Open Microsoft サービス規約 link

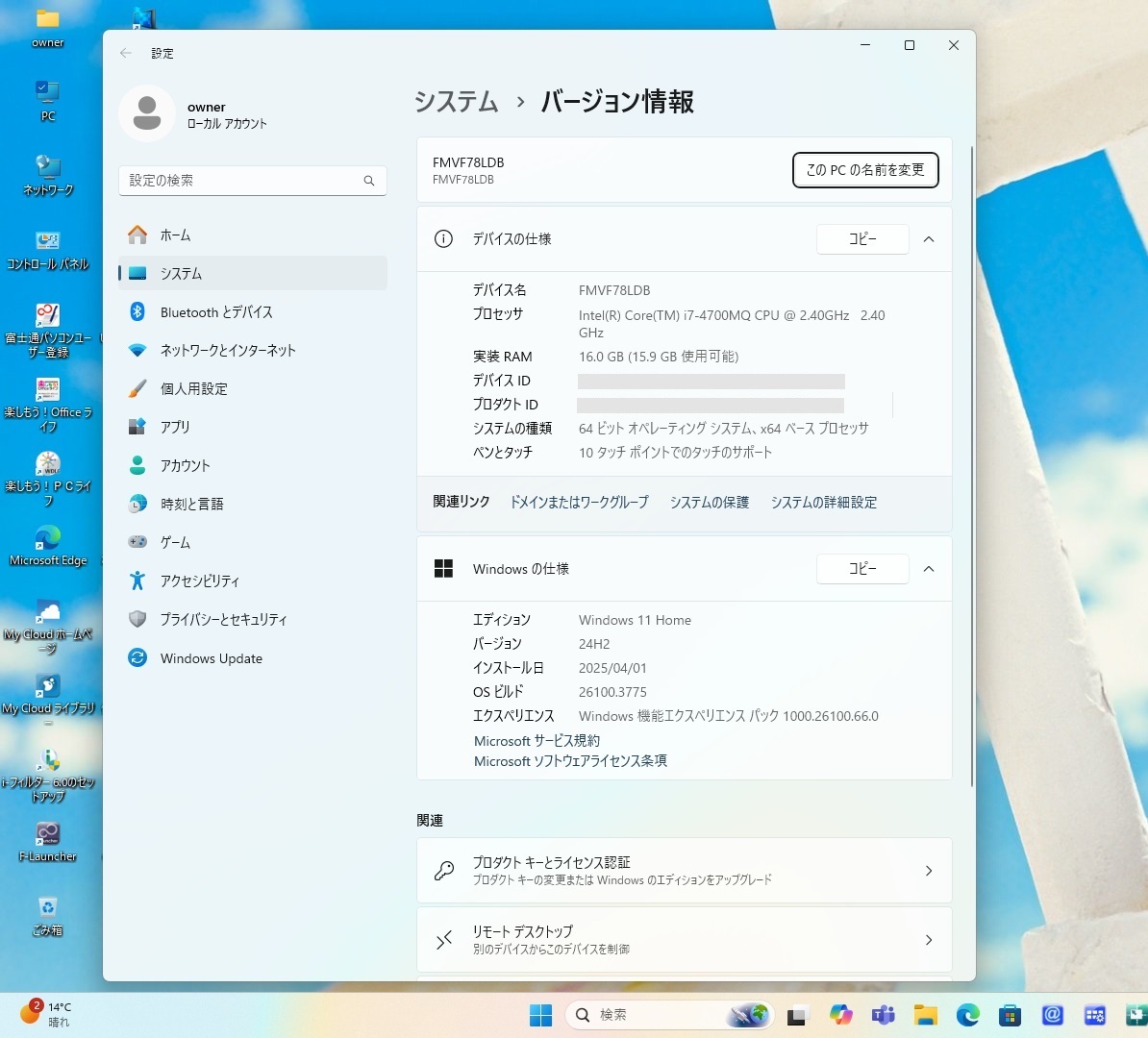pos(537,741)
